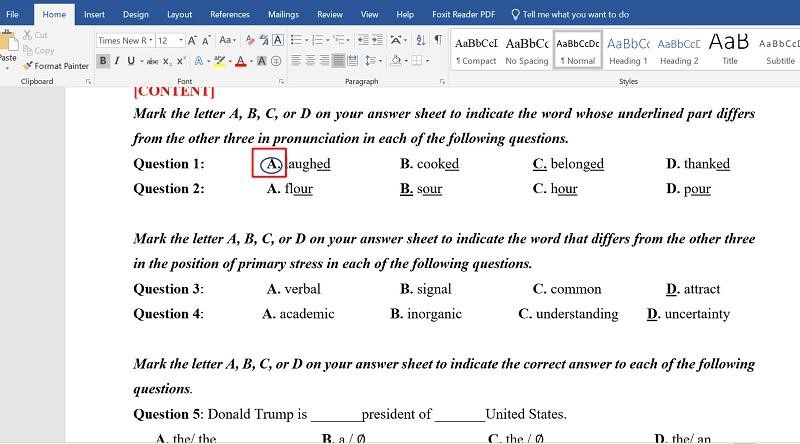Open the File tab

[x=12, y=14]
